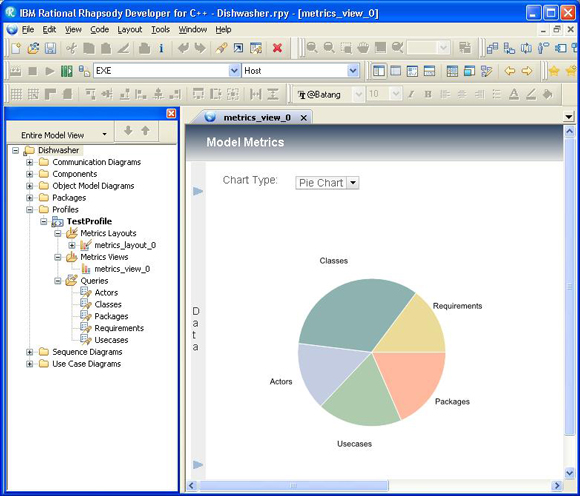Click the Save icon in toolbar
Viewport: 580px width, 496px height.
click(51, 48)
